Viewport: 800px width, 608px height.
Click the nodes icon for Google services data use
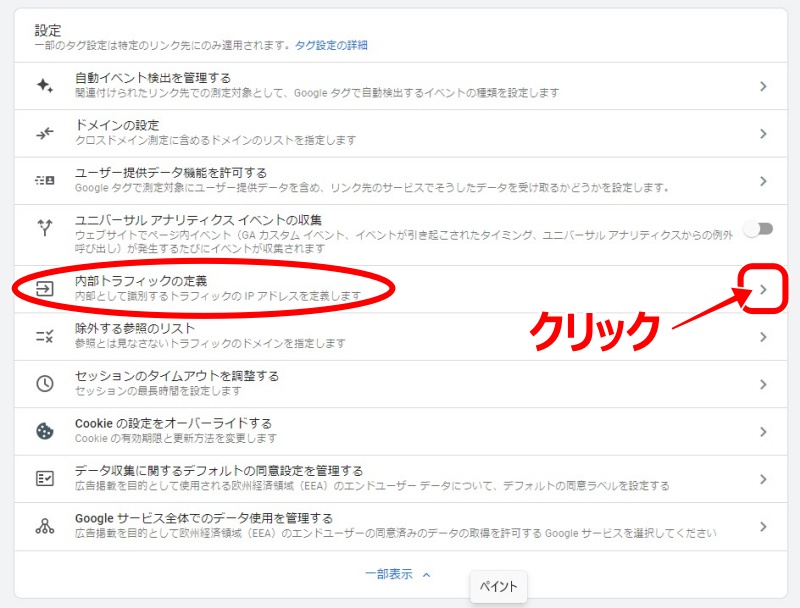[45, 526]
